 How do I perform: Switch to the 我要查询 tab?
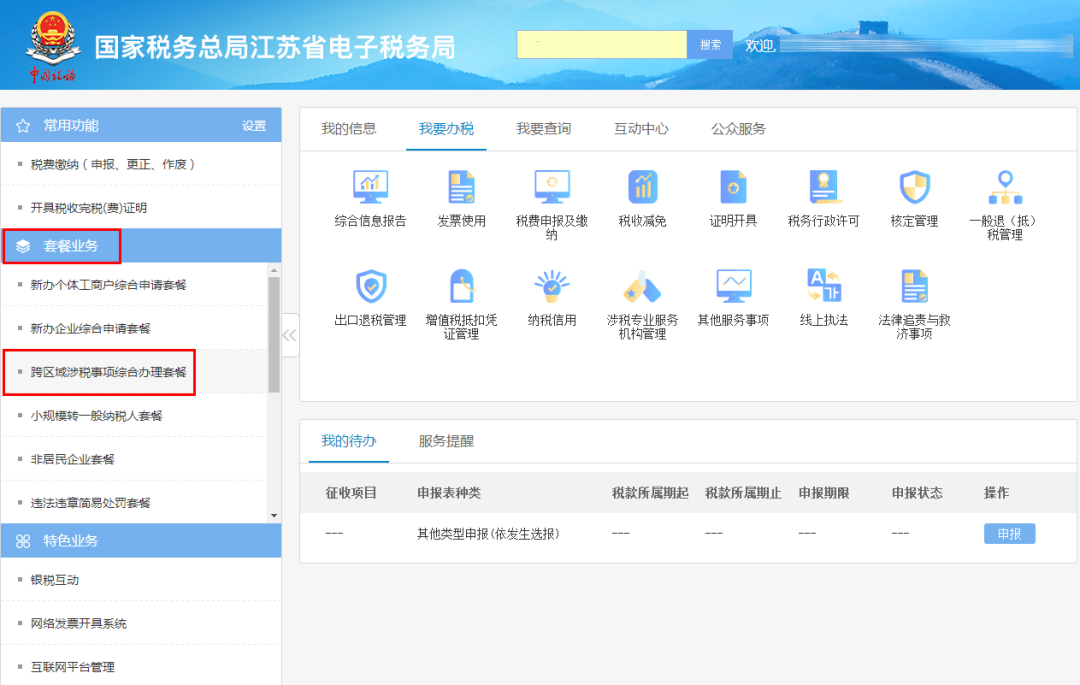click(x=543, y=129)
